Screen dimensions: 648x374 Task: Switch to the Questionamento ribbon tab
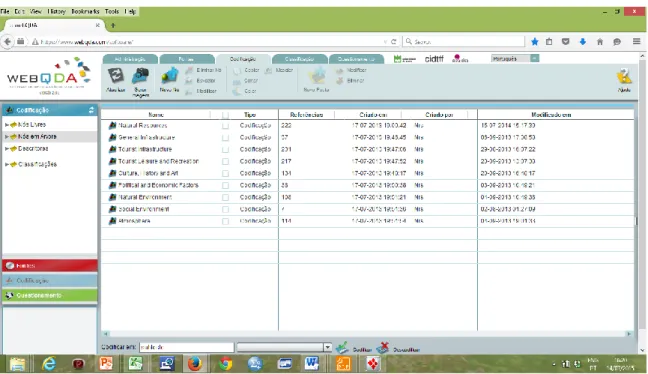pos(356,59)
